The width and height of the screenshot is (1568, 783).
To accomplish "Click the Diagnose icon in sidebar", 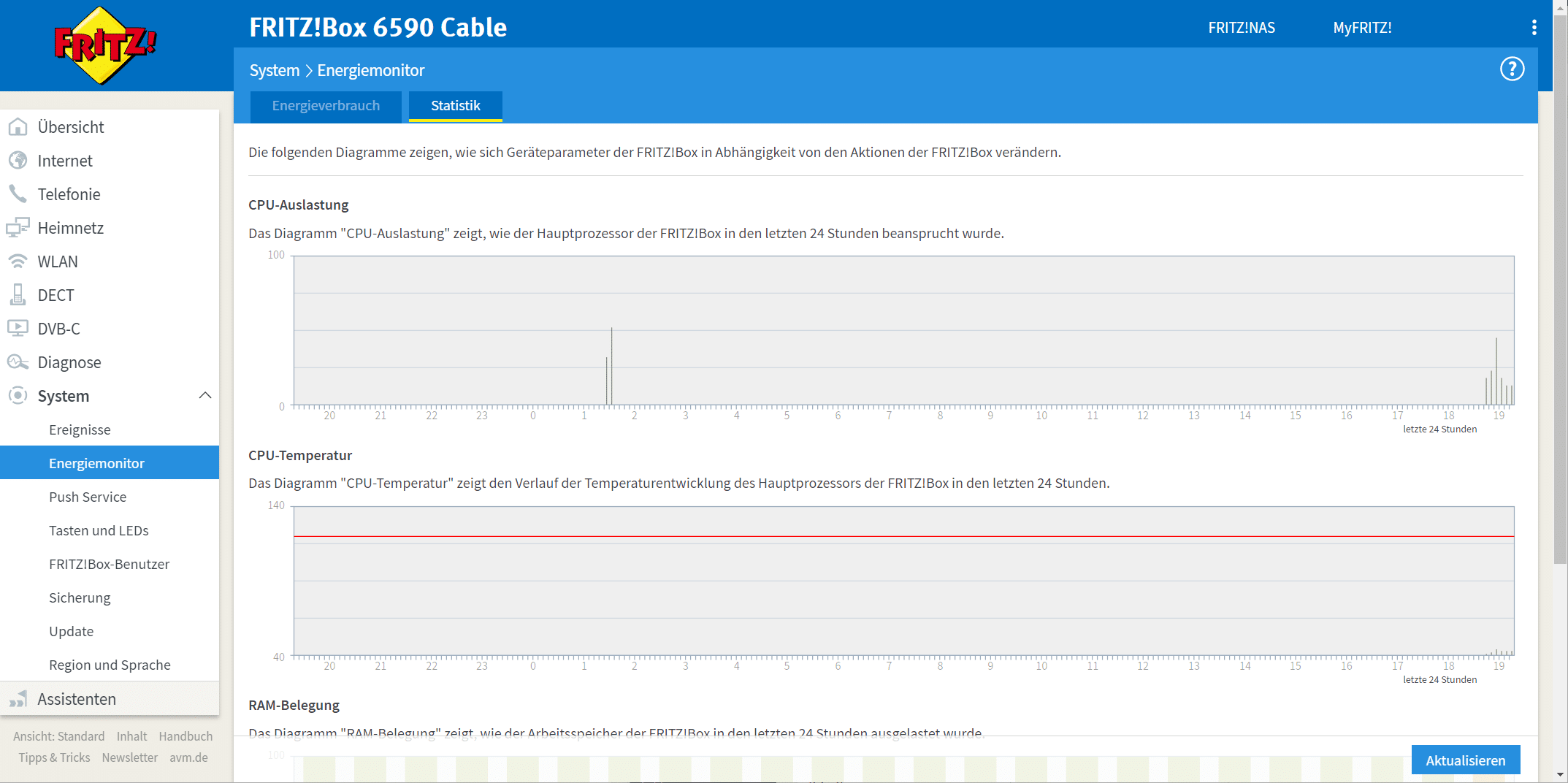I will [18, 362].
